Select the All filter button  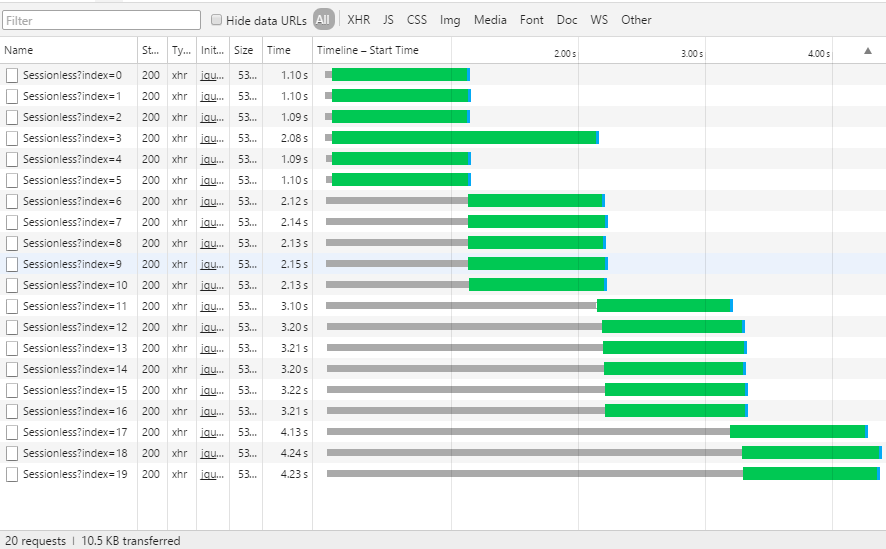click(323, 20)
